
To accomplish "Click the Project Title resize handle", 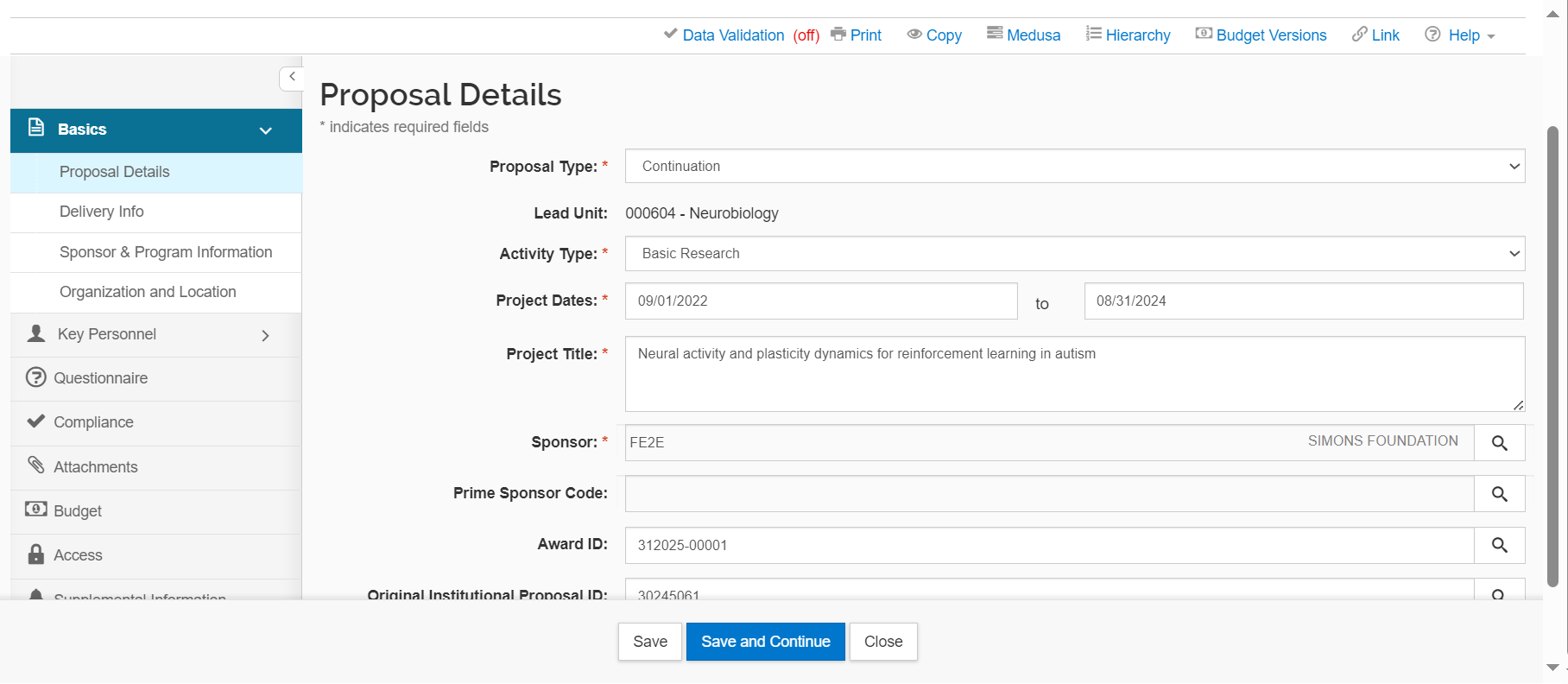I will tap(1519, 405).
